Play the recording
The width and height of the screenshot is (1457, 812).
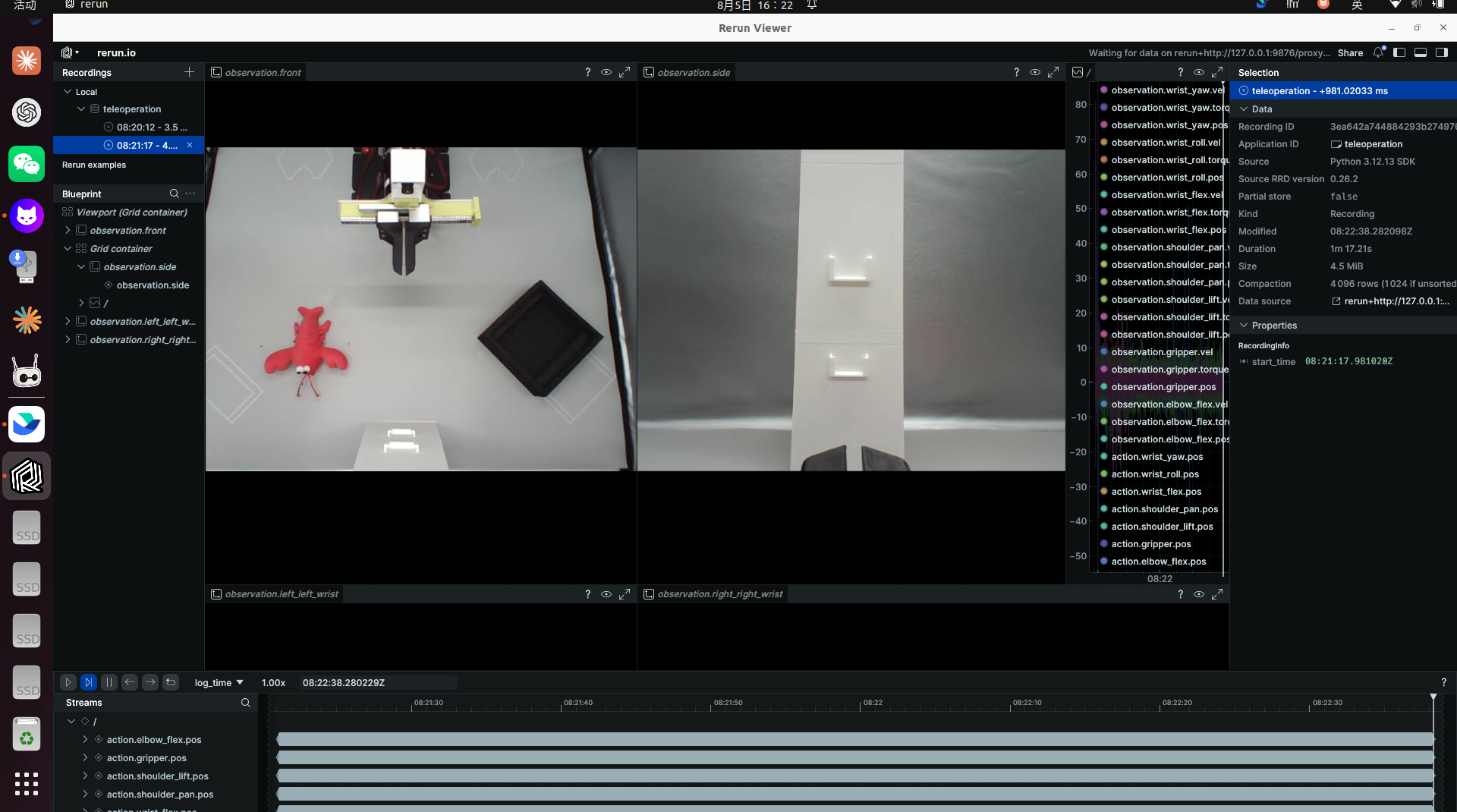[68, 682]
